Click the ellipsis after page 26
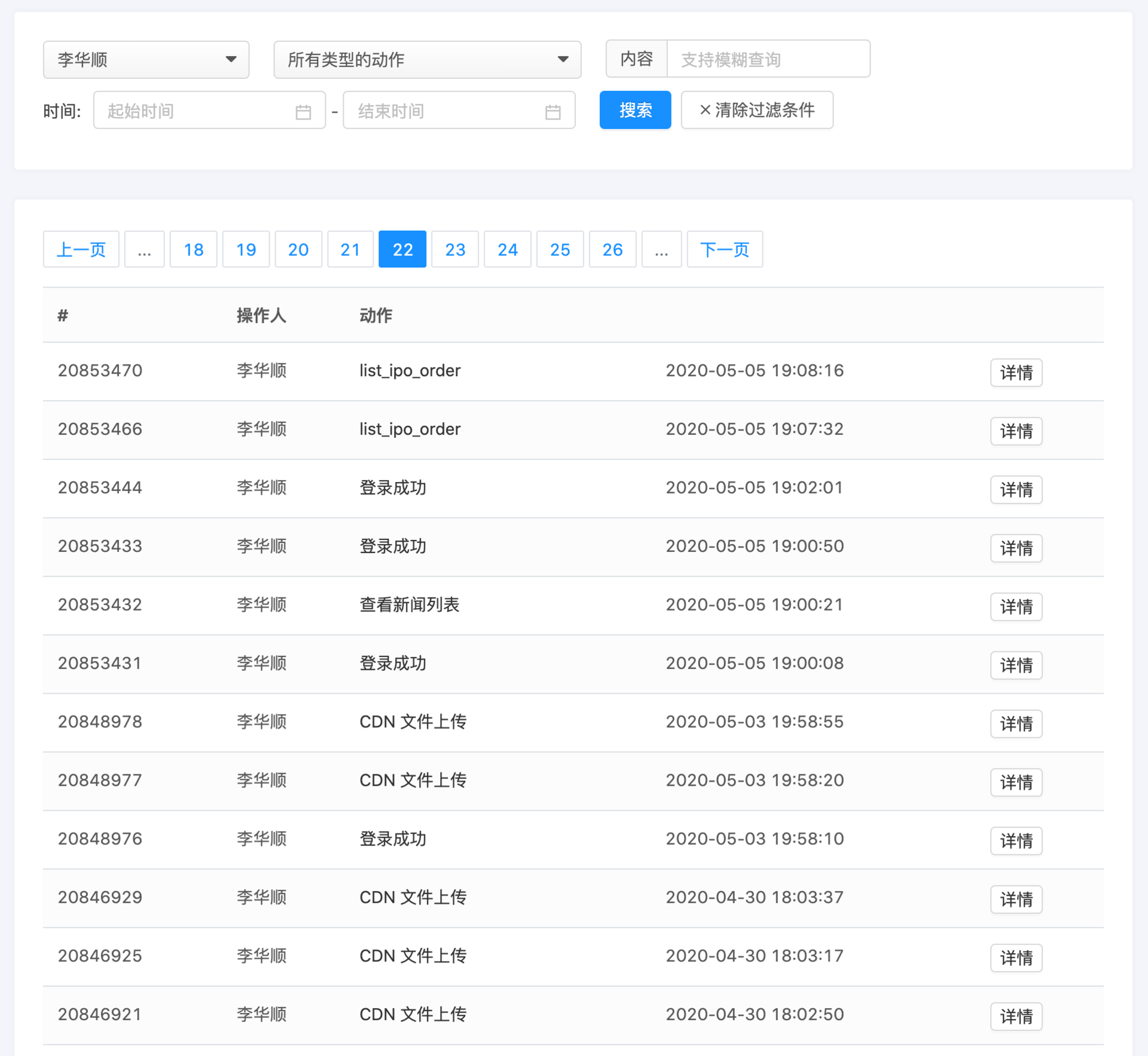 (661, 249)
